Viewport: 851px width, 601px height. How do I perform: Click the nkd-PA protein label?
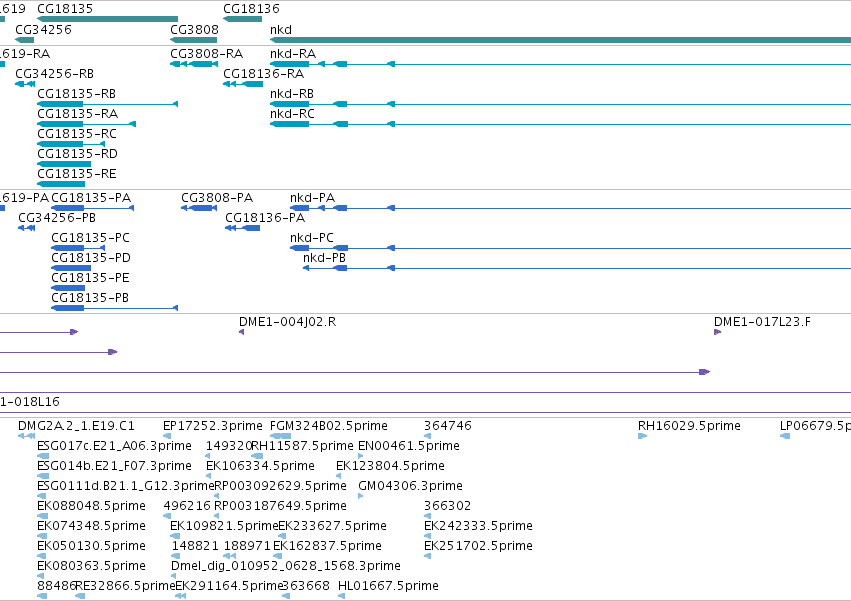pos(313,198)
